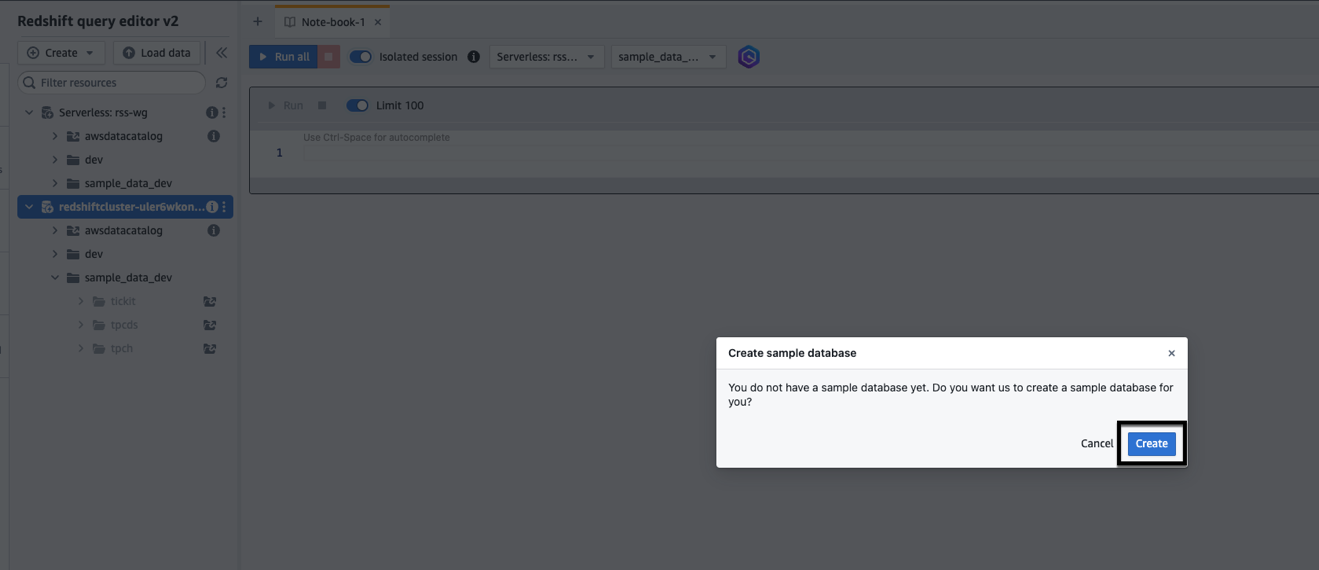
Task: Confirm with the blue Create button in dialog
Action: coord(1151,443)
